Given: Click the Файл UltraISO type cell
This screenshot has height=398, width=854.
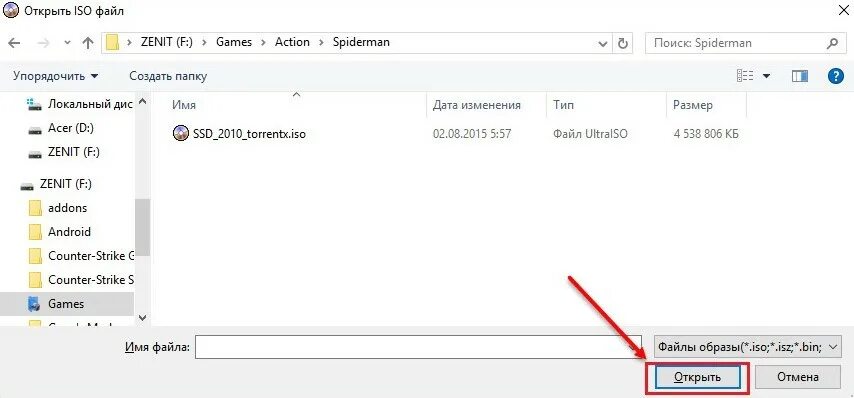Looking at the screenshot, I should [590, 133].
